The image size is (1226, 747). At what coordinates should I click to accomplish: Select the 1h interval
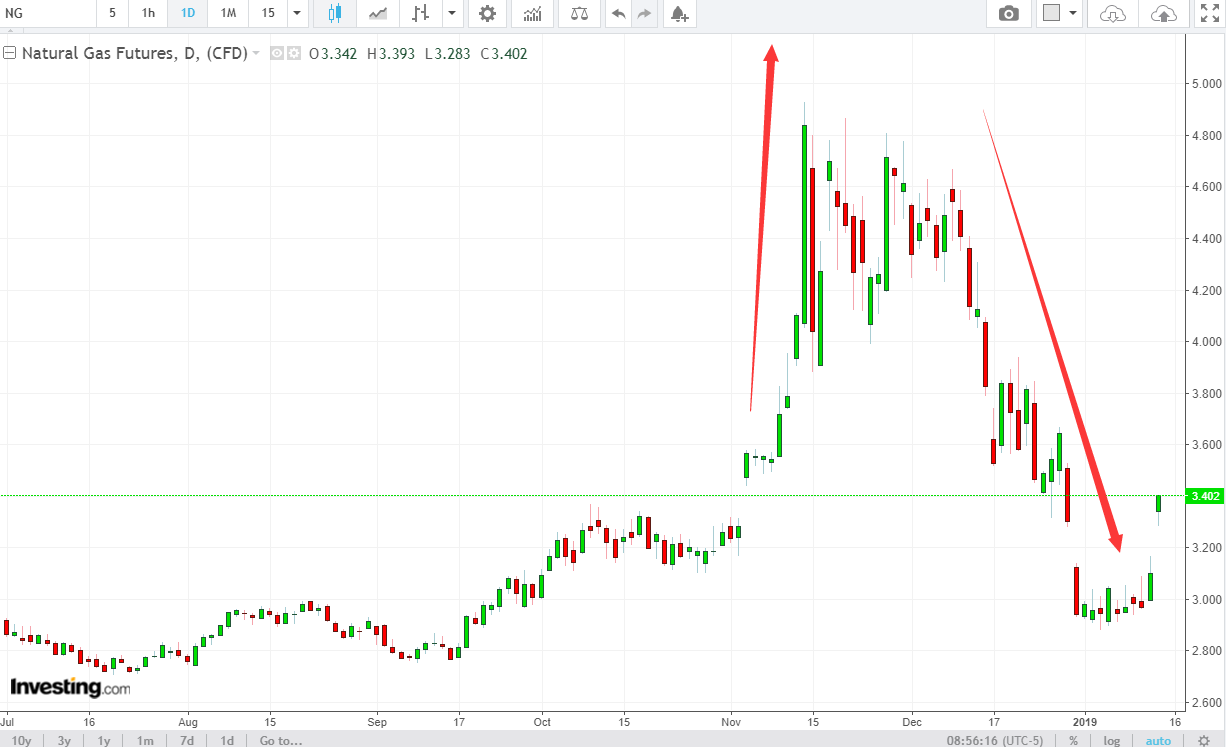click(148, 14)
